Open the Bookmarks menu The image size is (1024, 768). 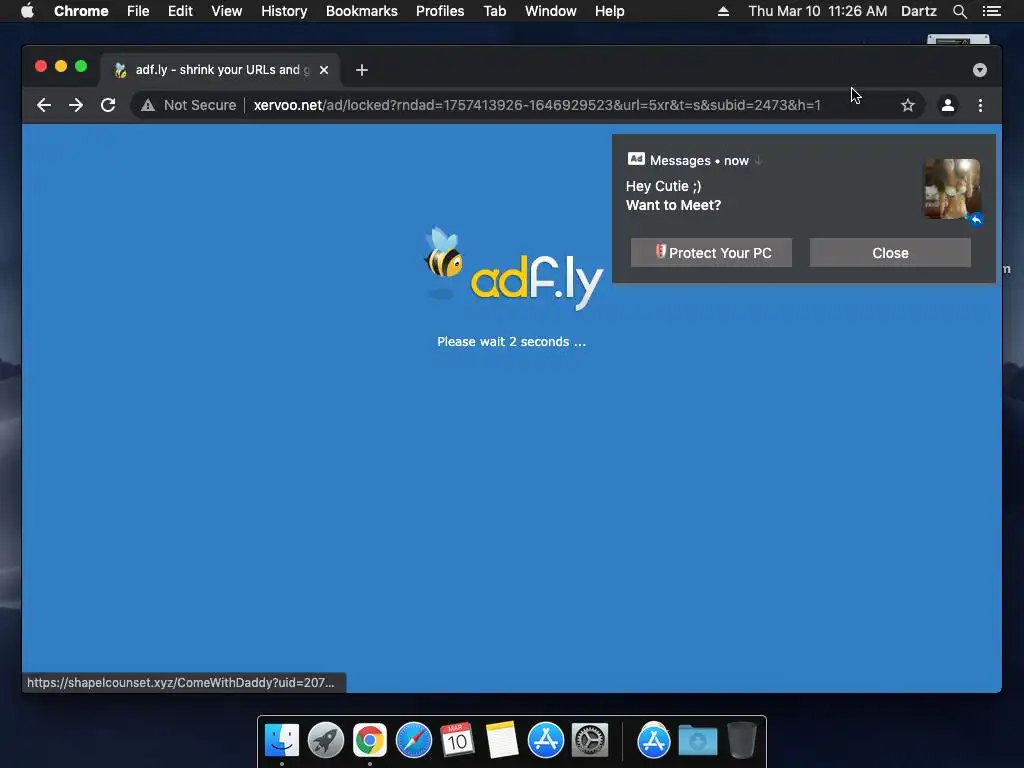[362, 11]
